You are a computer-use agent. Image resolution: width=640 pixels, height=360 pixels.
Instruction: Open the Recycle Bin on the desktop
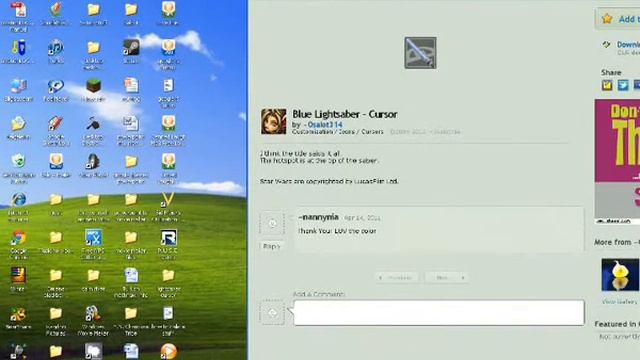(18, 162)
